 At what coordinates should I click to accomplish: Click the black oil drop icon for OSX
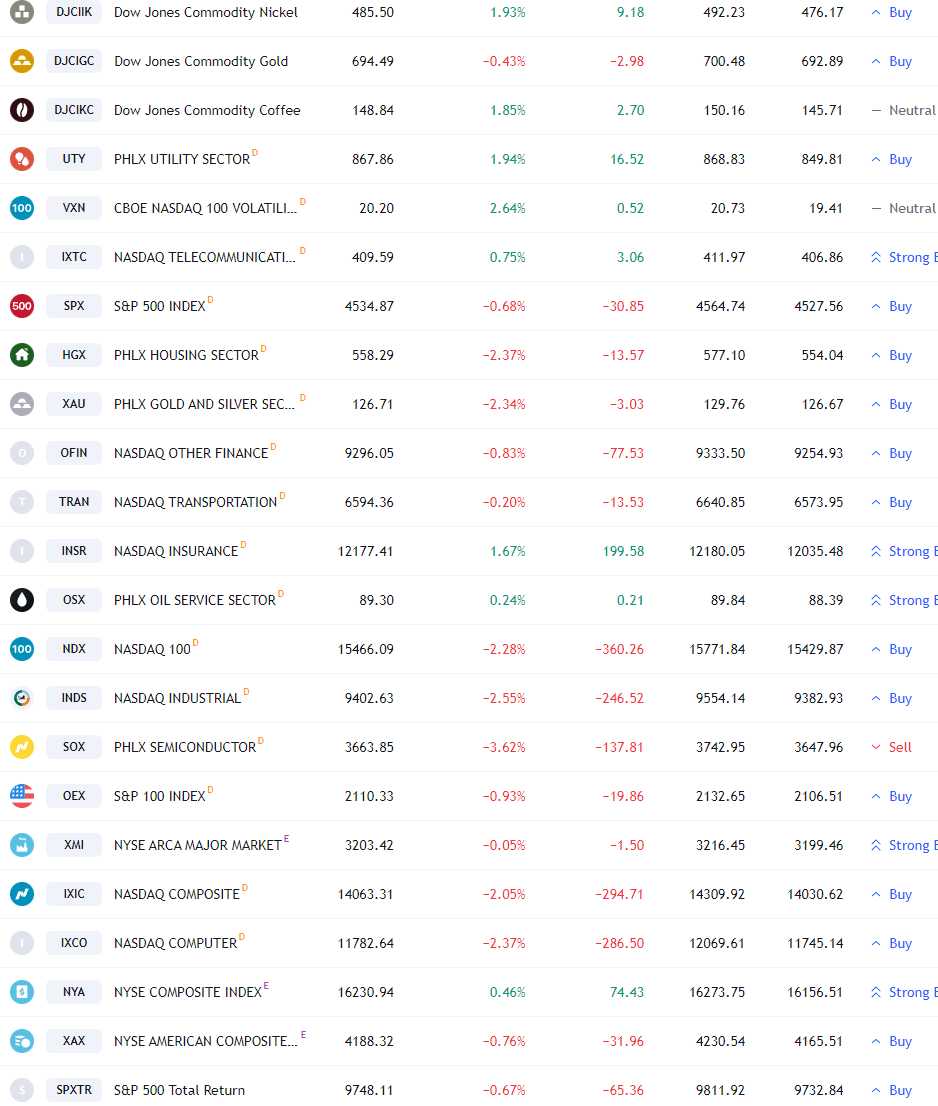pos(22,600)
